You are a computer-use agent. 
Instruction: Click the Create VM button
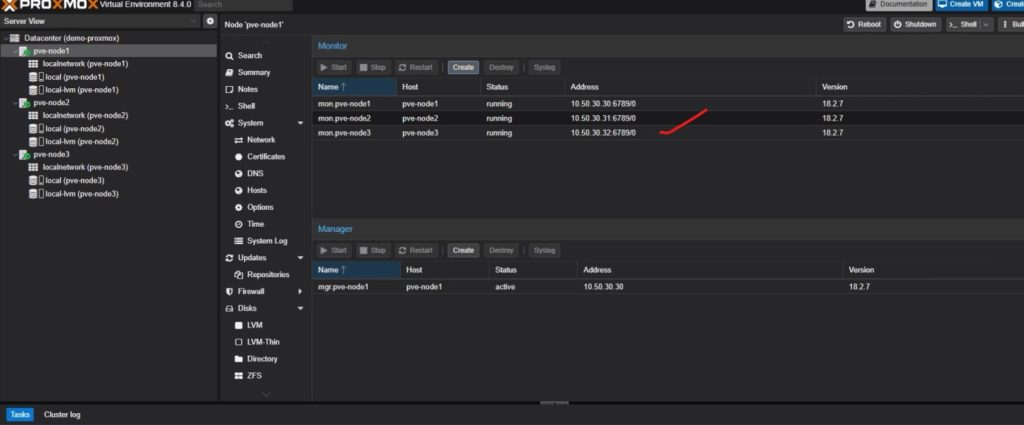[x=962, y=5]
